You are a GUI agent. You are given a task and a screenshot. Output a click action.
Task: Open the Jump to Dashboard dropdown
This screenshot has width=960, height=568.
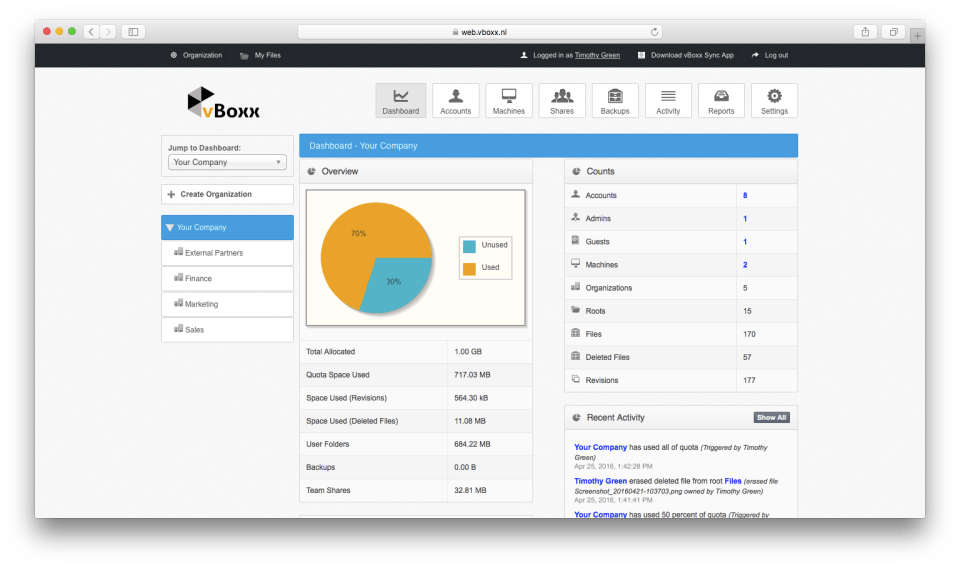[227, 162]
